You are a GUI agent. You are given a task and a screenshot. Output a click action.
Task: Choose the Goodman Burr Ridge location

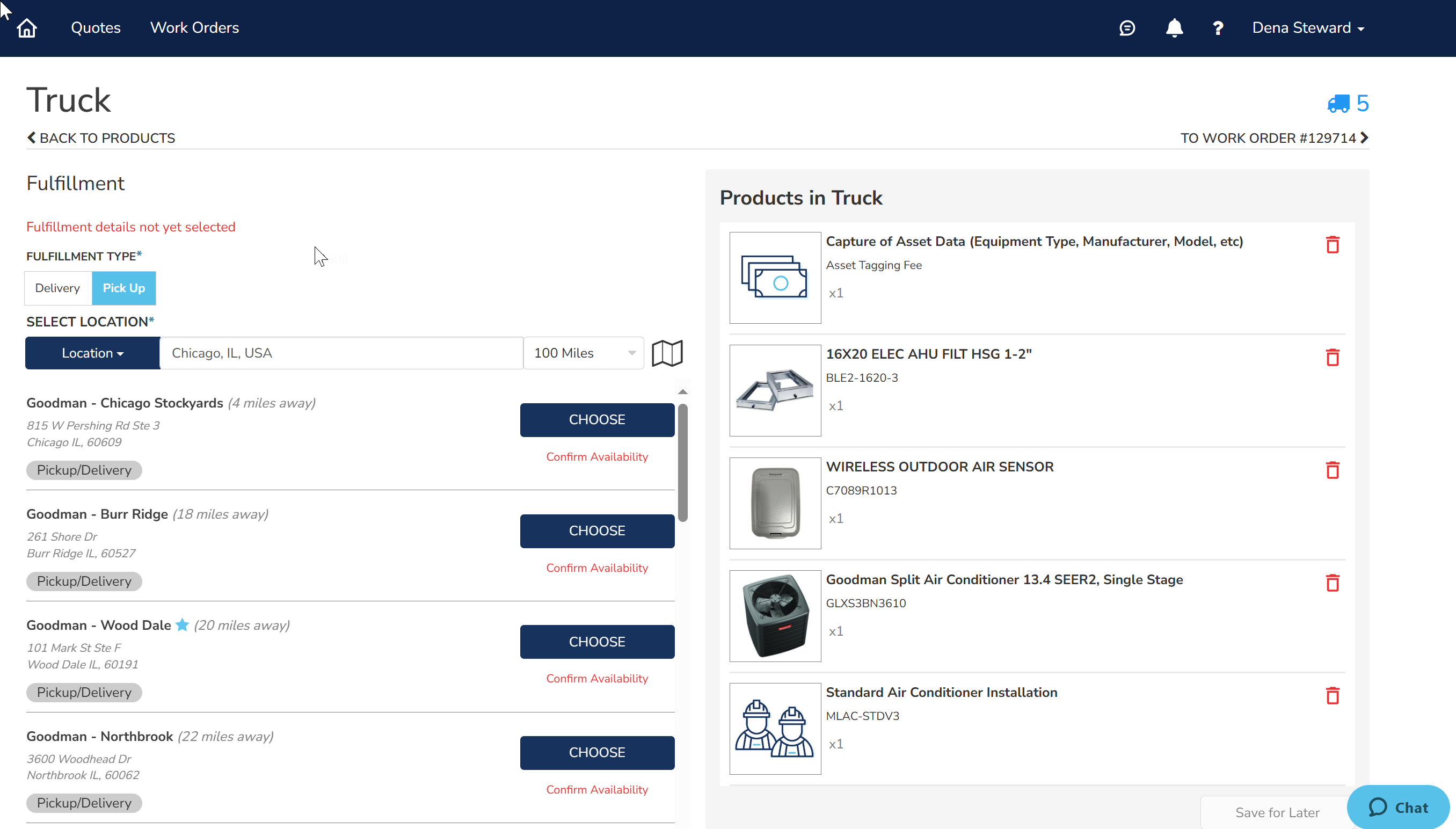click(596, 530)
